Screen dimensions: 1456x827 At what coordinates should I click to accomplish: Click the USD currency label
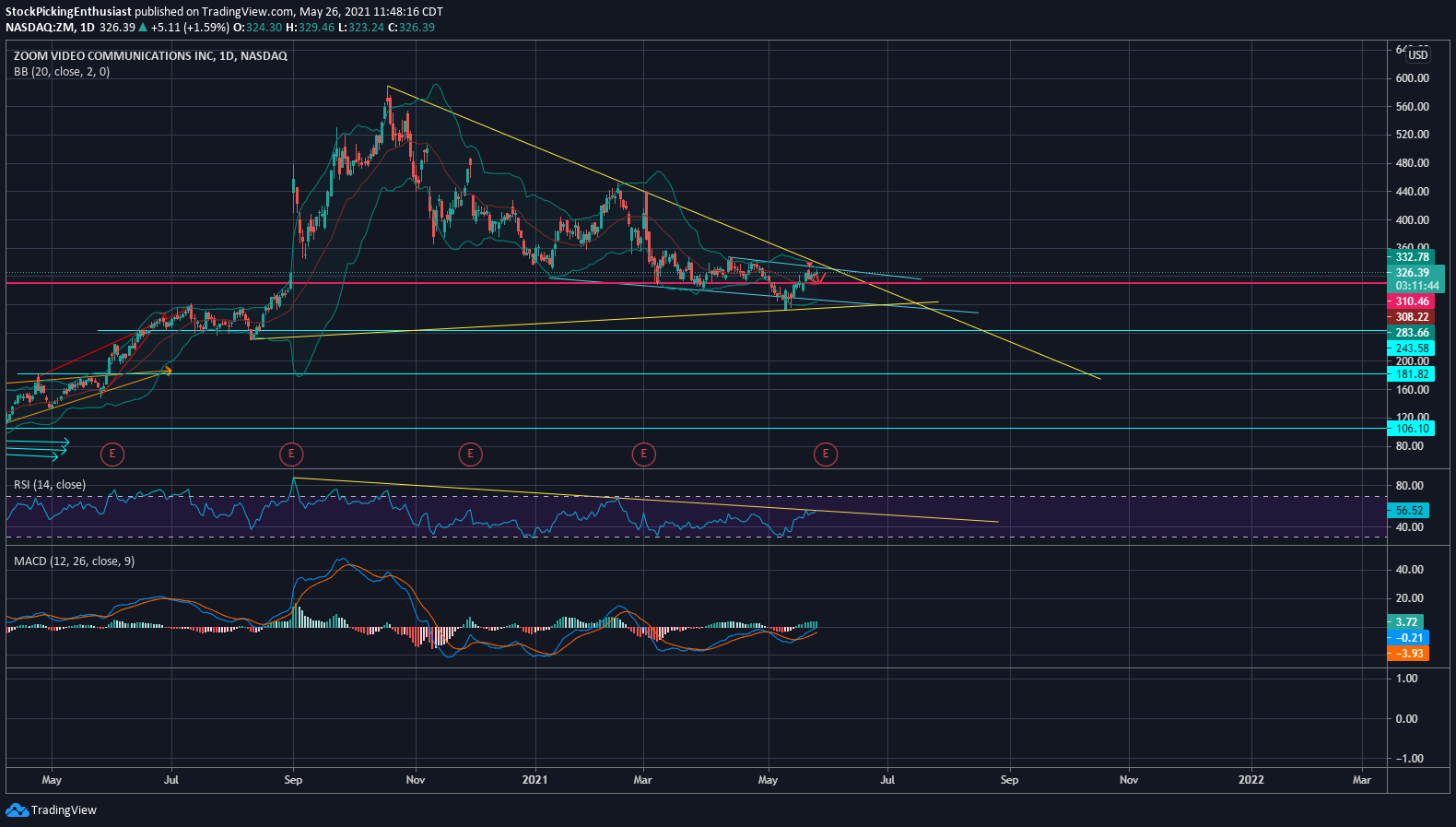tap(1418, 55)
